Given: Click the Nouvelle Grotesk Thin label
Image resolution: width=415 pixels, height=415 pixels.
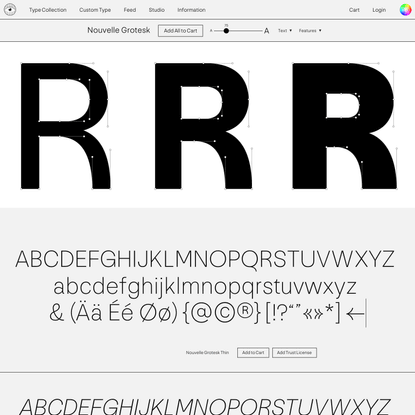Looking at the screenshot, I should coord(207,353).
